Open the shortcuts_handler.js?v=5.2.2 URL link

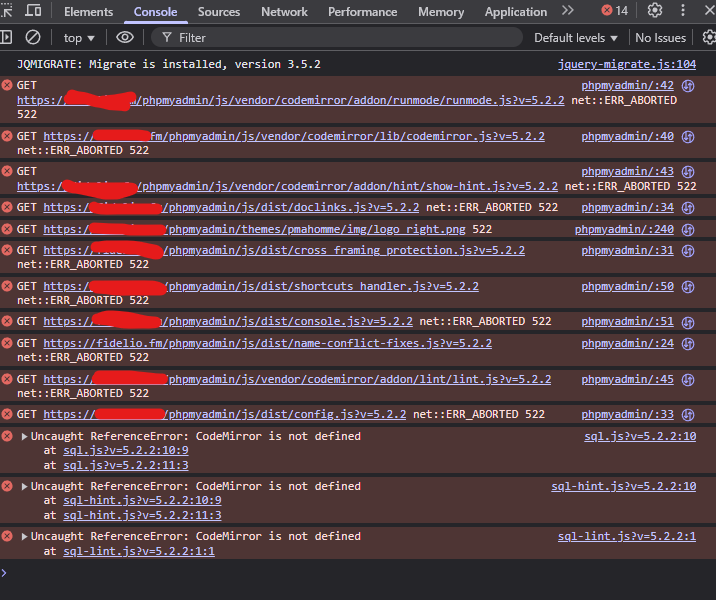[261, 286]
